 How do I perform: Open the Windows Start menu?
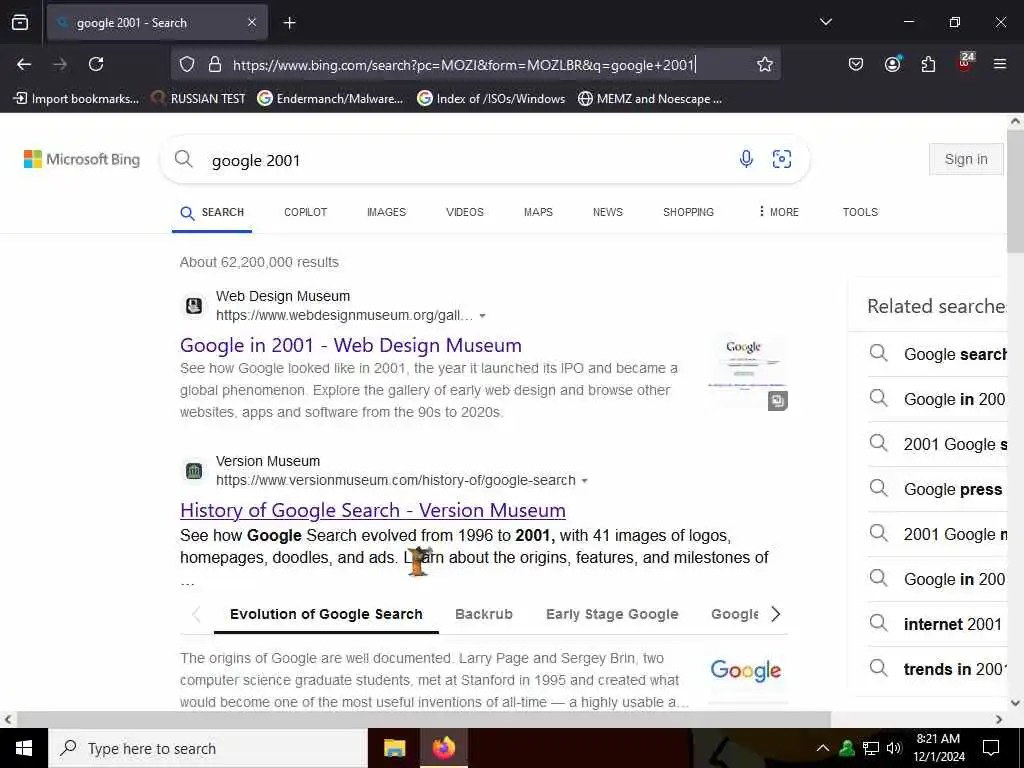click(24, 748)
